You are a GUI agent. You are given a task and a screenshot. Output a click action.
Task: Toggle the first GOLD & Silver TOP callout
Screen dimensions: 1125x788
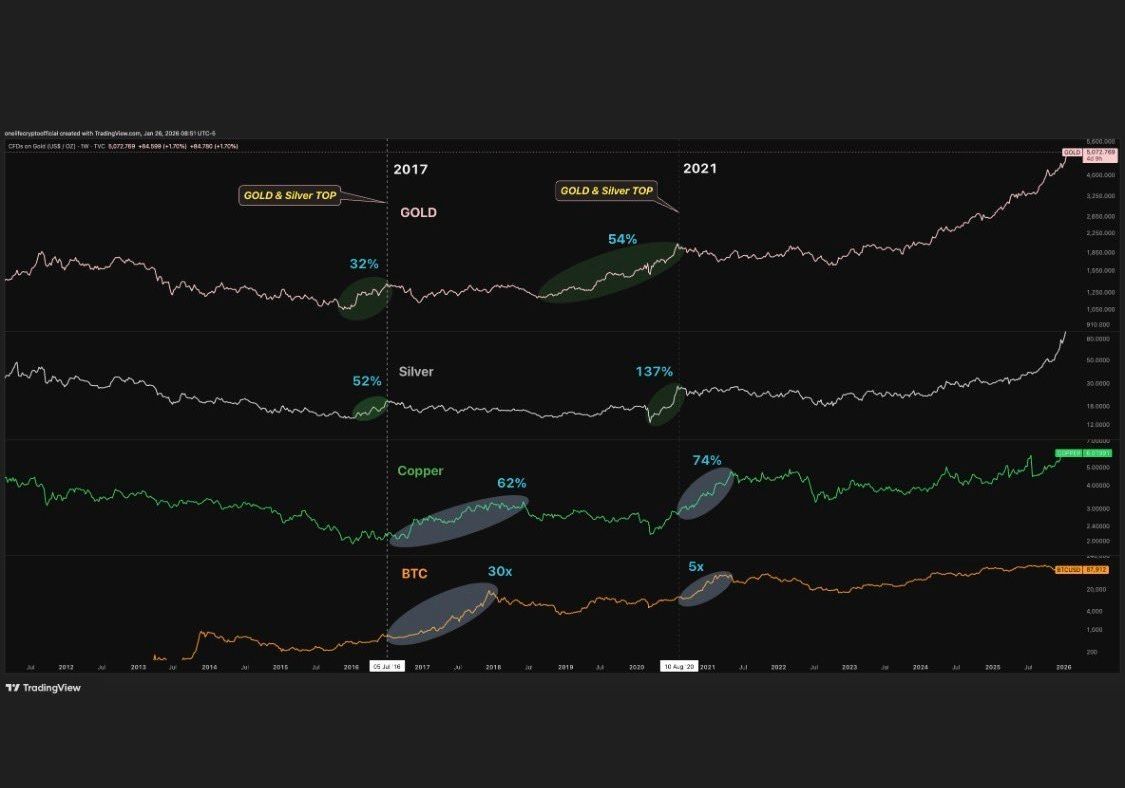pyautogui.click(x=290, y=196)
